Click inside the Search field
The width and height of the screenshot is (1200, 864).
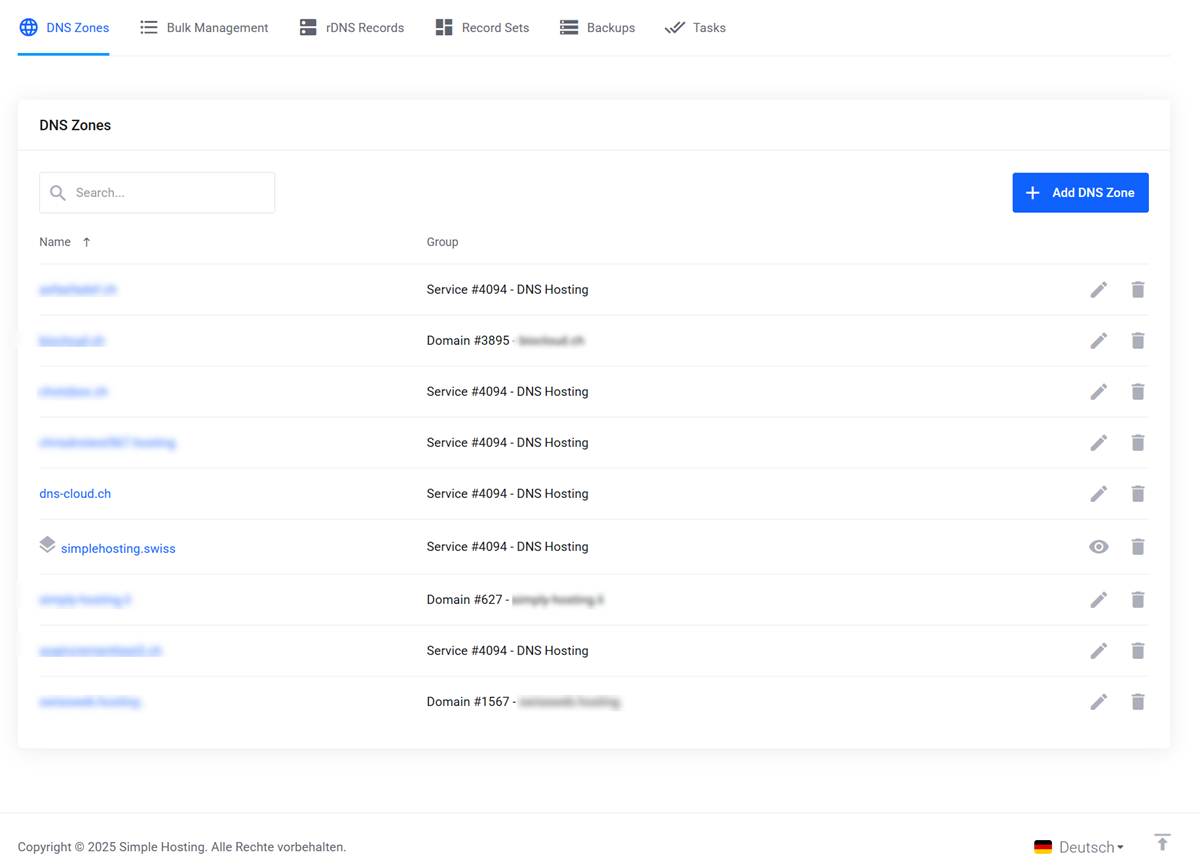[x=156, y=192]
